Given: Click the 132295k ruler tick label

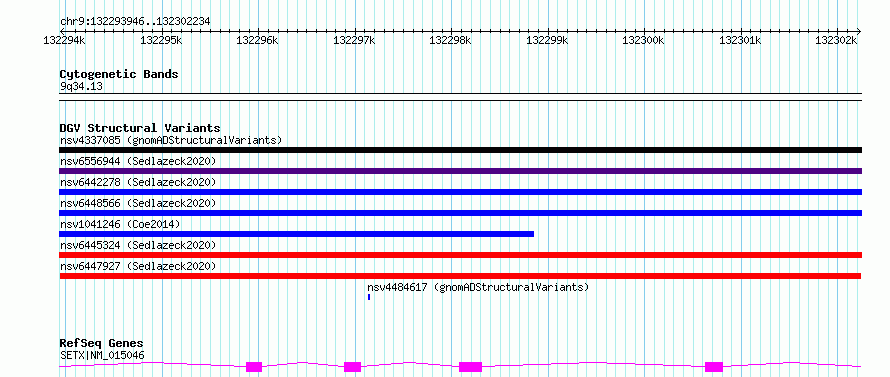Looking at the screenshot, I should click(161, 40).
